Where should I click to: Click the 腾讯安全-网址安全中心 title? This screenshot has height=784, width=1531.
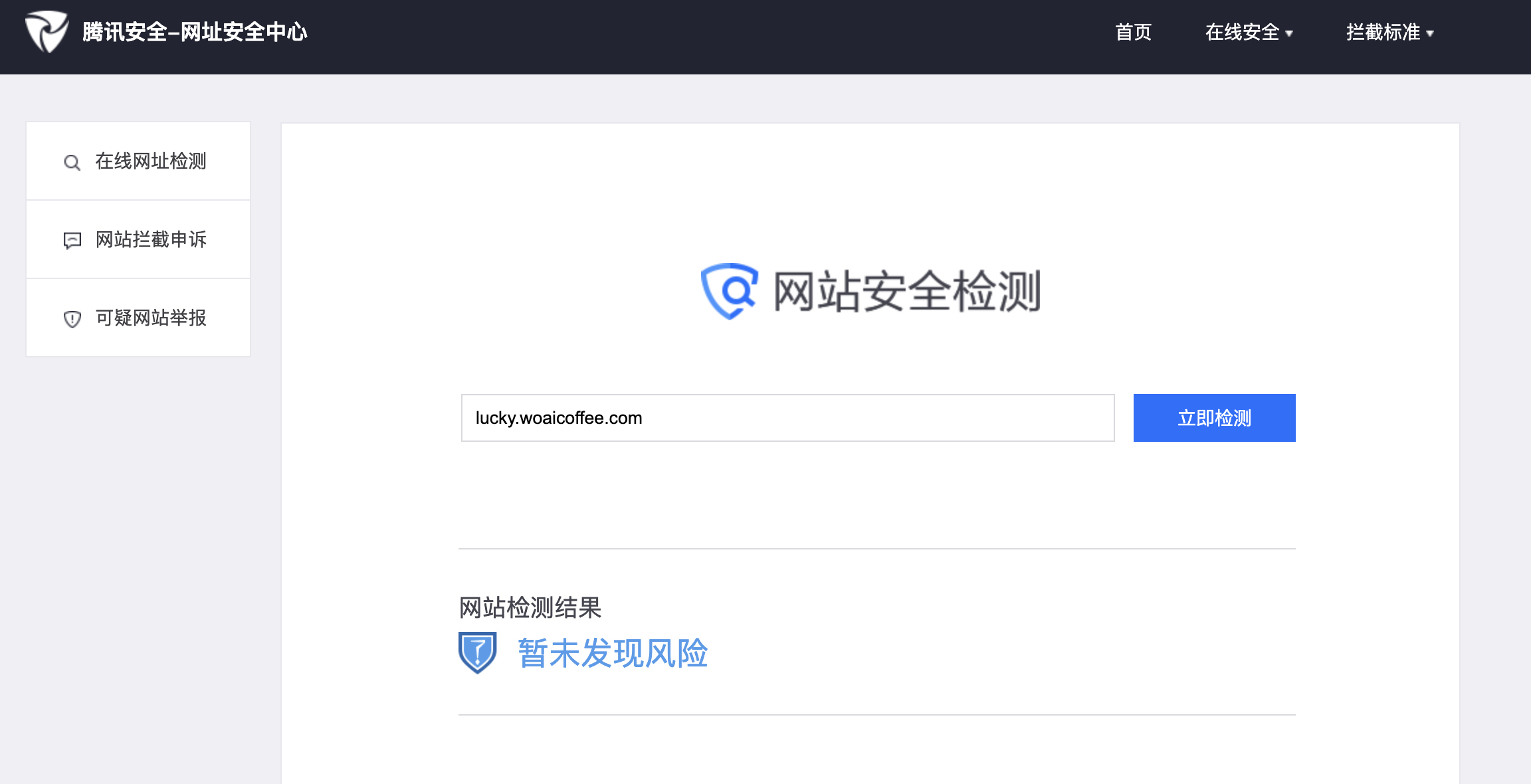(195, 32)
